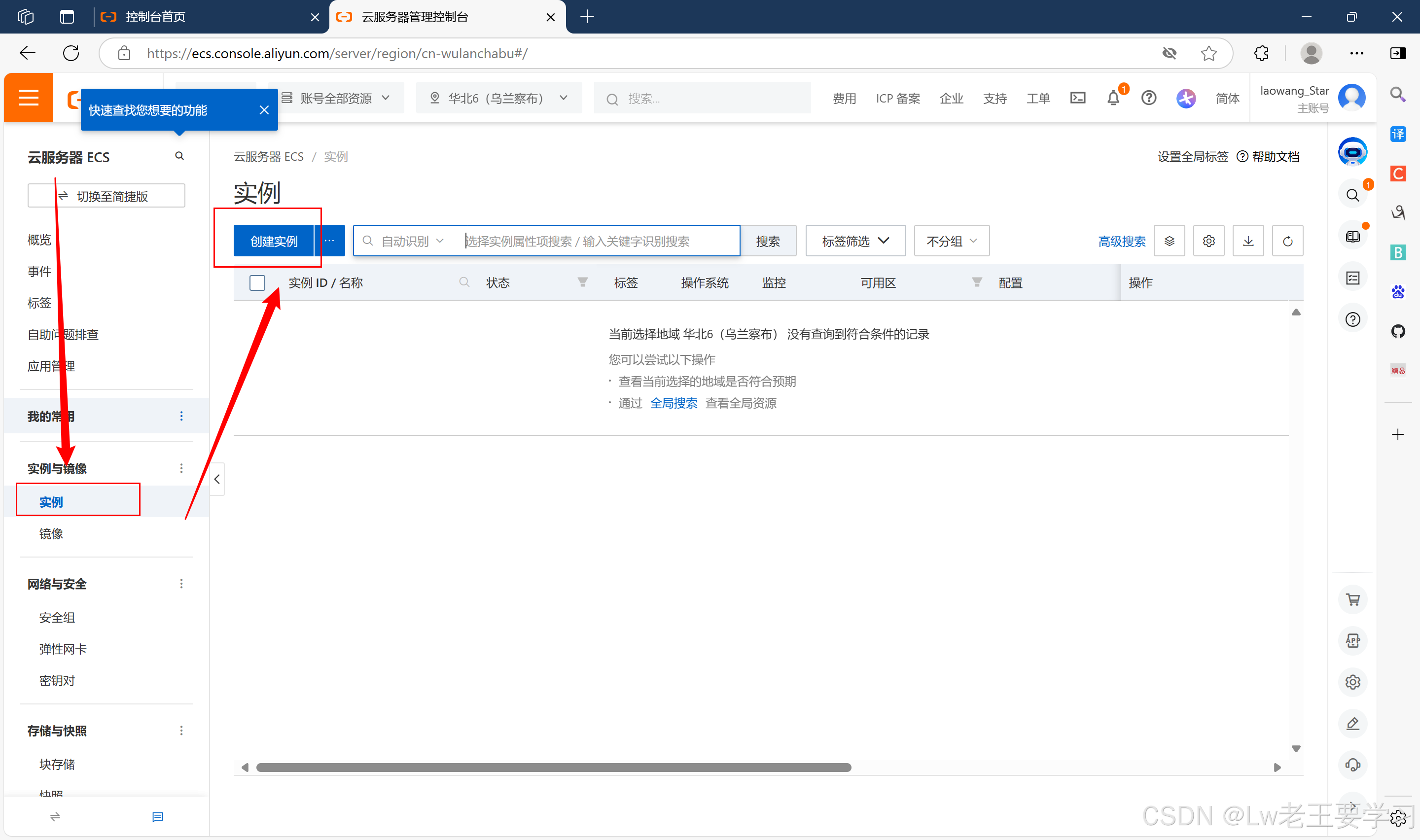Open GitHub in the Edge sidebar
The width and height of the screenshot is (1420, 840).
pos(1398,331)
